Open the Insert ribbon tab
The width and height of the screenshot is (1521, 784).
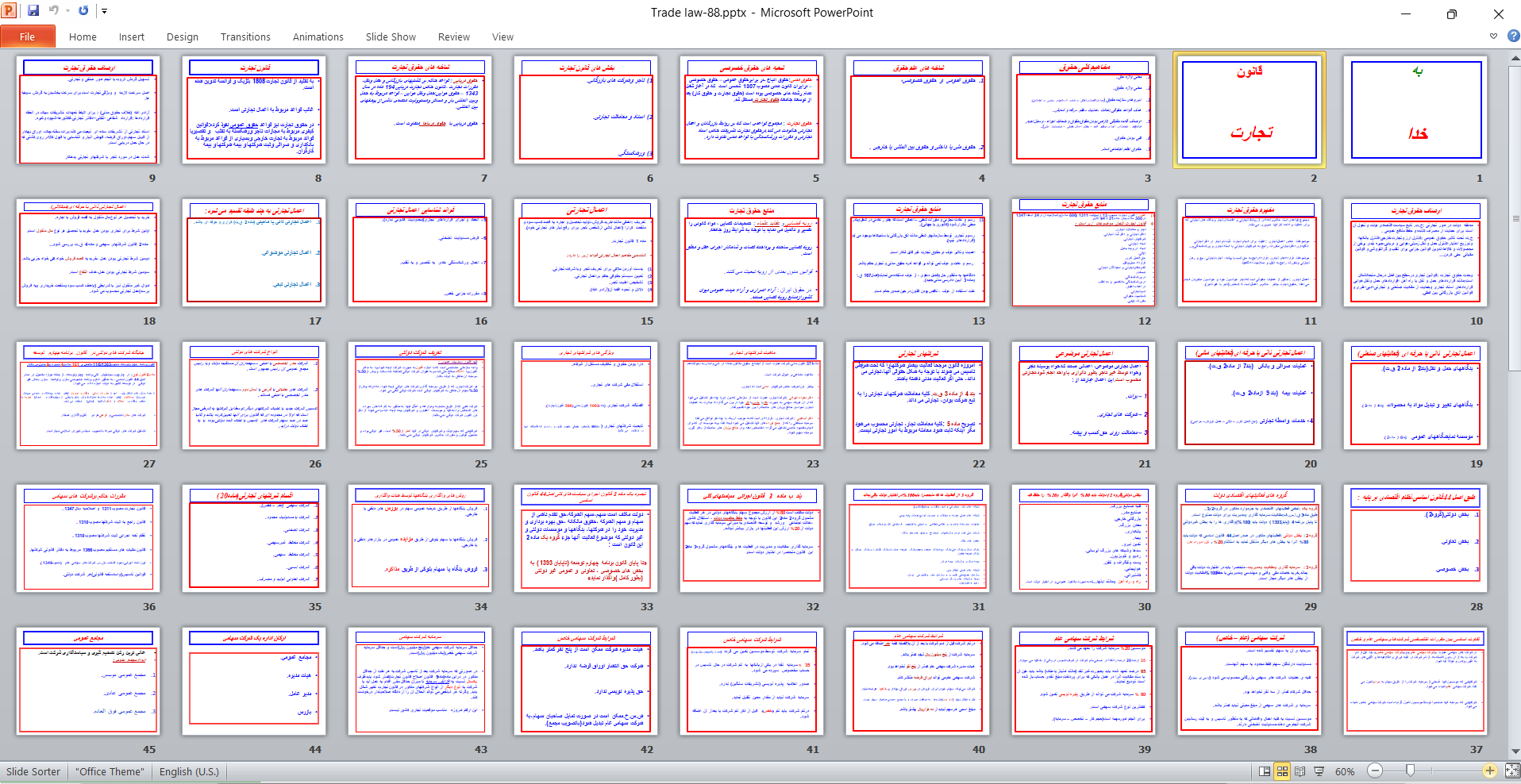click(x=132, y=37)
